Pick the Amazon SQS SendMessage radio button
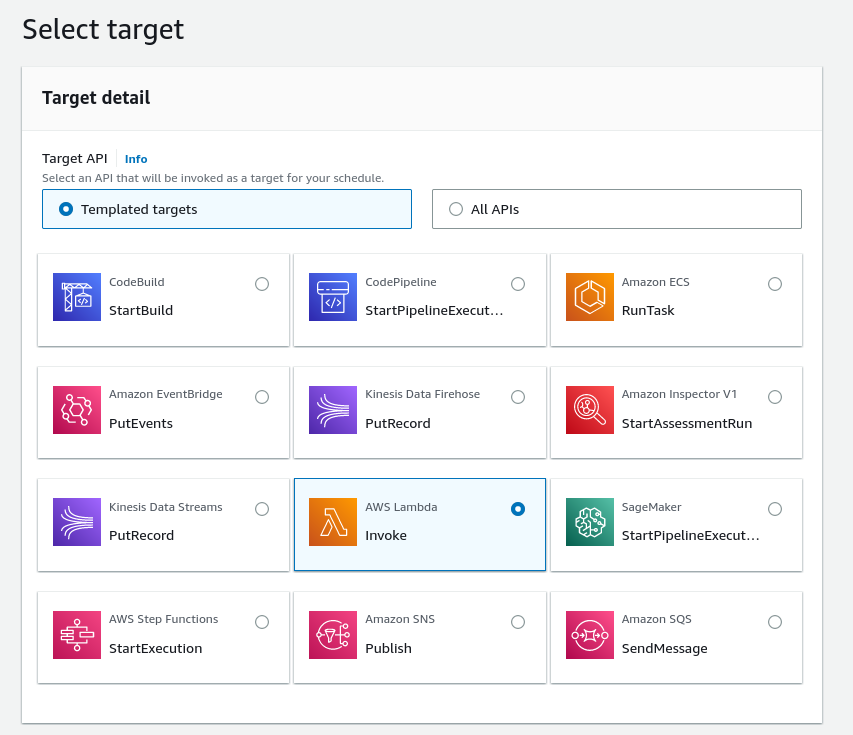The width and height of the screenshot is (853, 735). [x=775, y=622]
